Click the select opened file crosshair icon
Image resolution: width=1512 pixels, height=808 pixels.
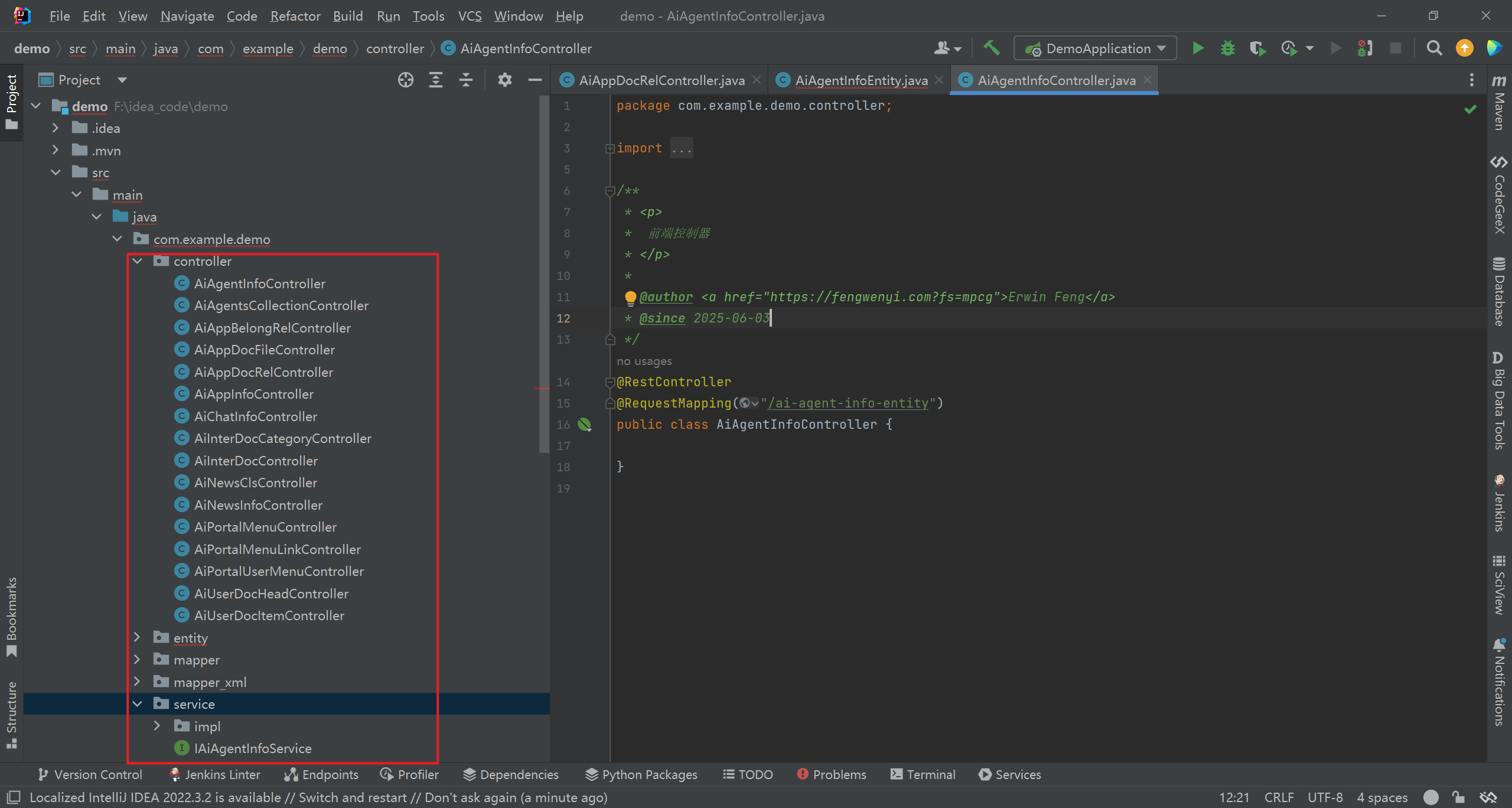(x=406, y=80)
